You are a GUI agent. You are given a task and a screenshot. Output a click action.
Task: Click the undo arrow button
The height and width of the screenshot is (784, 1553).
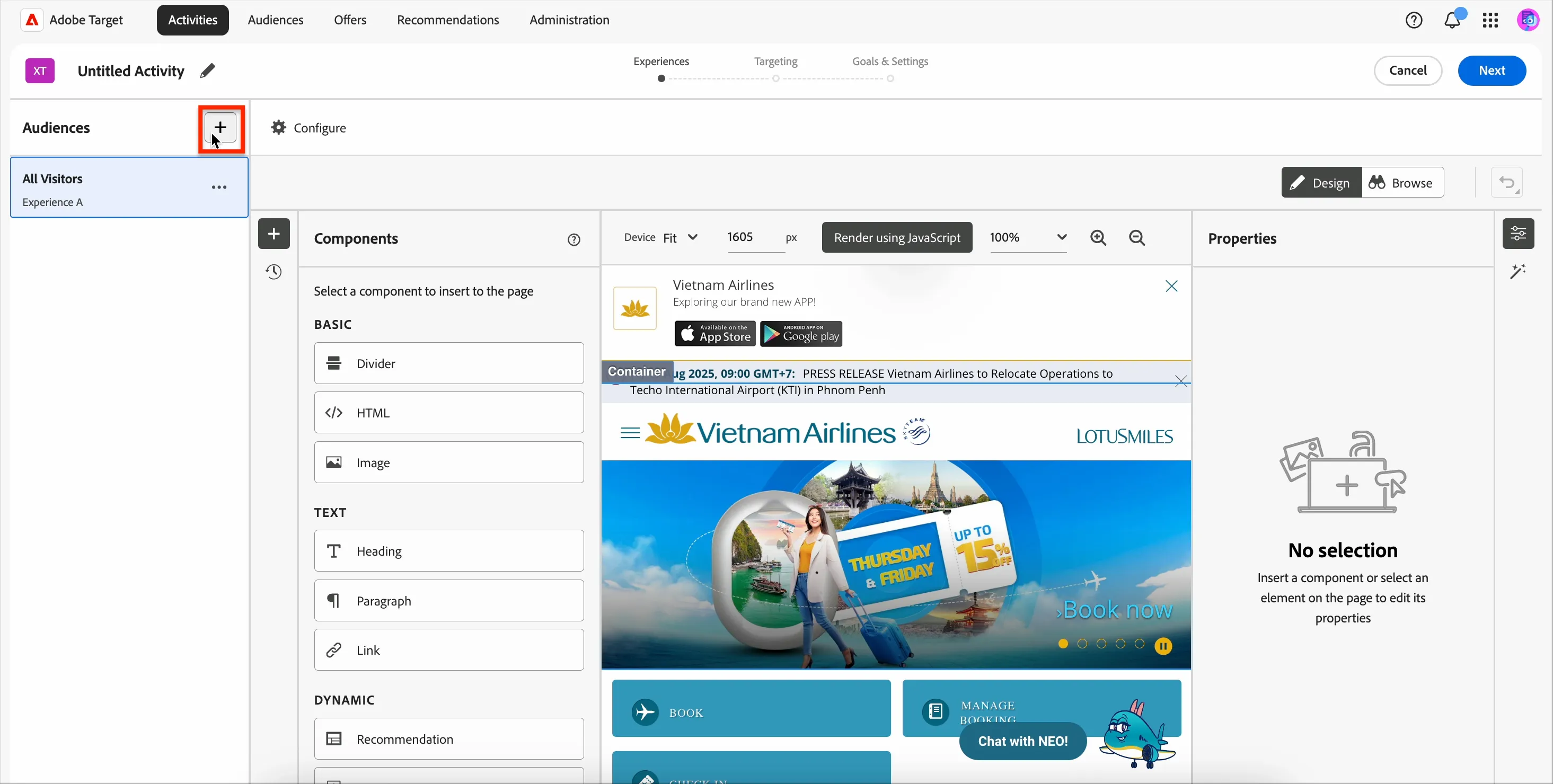[x=1507, y=183]
